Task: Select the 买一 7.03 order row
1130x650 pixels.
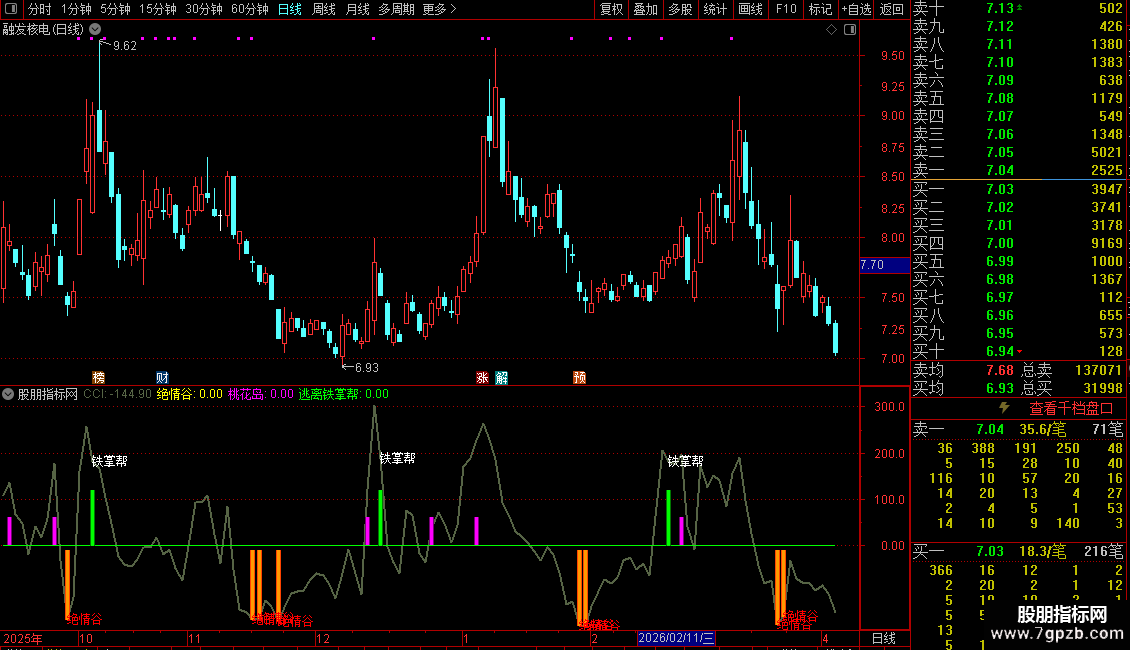Action: (1019, 189)
